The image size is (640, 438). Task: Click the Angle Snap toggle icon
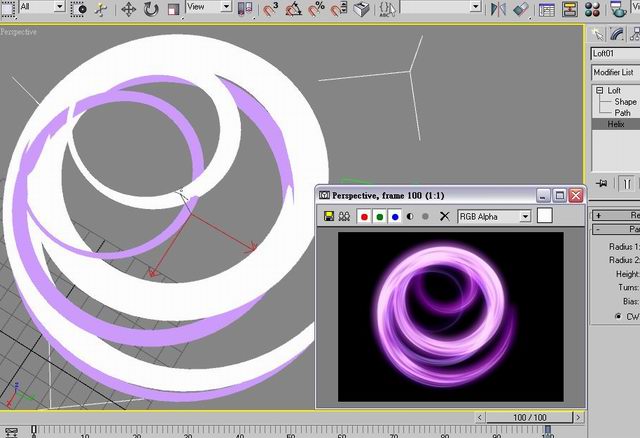click(x=293, y=9)
